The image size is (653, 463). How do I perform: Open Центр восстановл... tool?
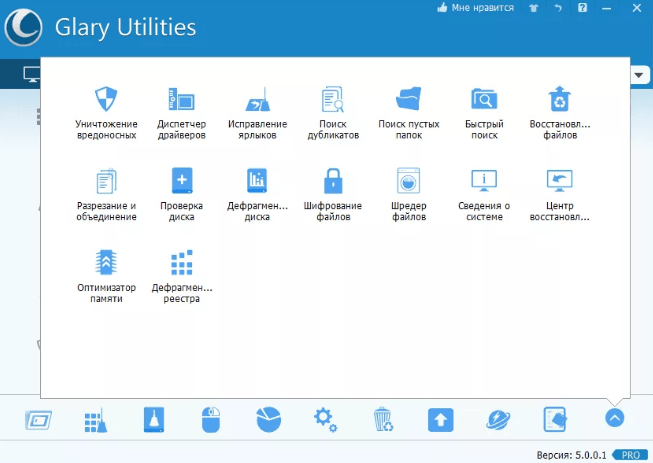[x=560, y=194]
